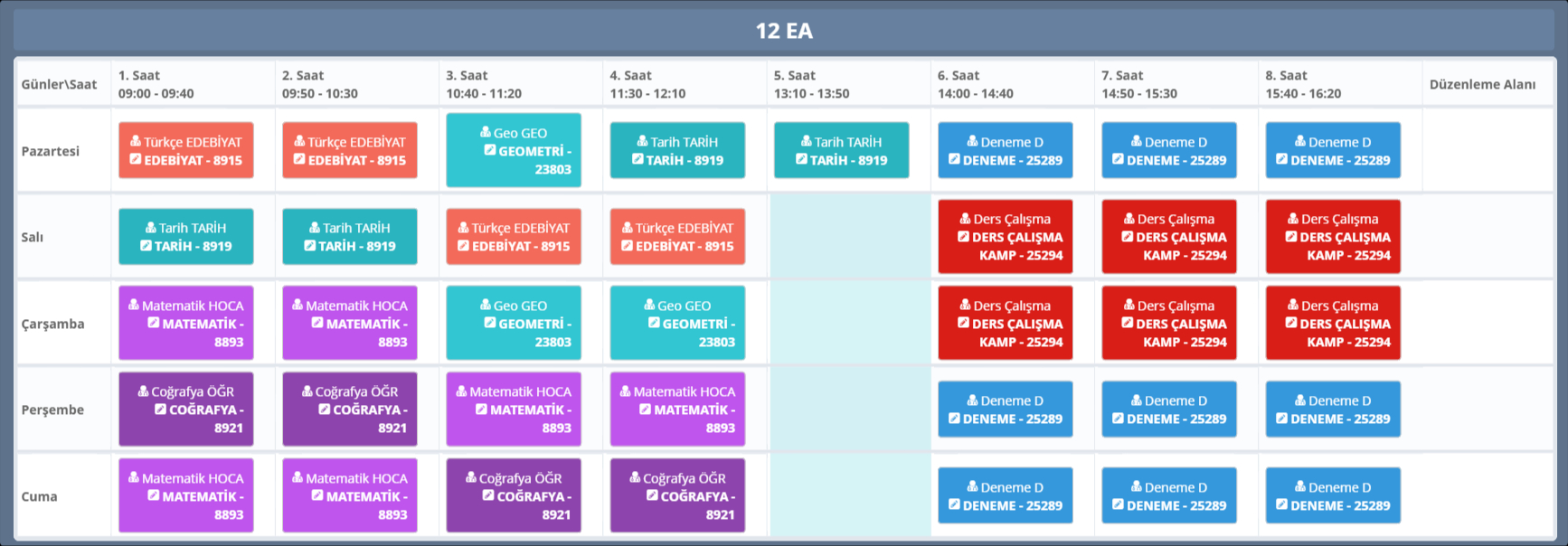1568x546 pixels.
Task: Click the Düzenleme Alanı column header
Action: [x=1482, y=84]
